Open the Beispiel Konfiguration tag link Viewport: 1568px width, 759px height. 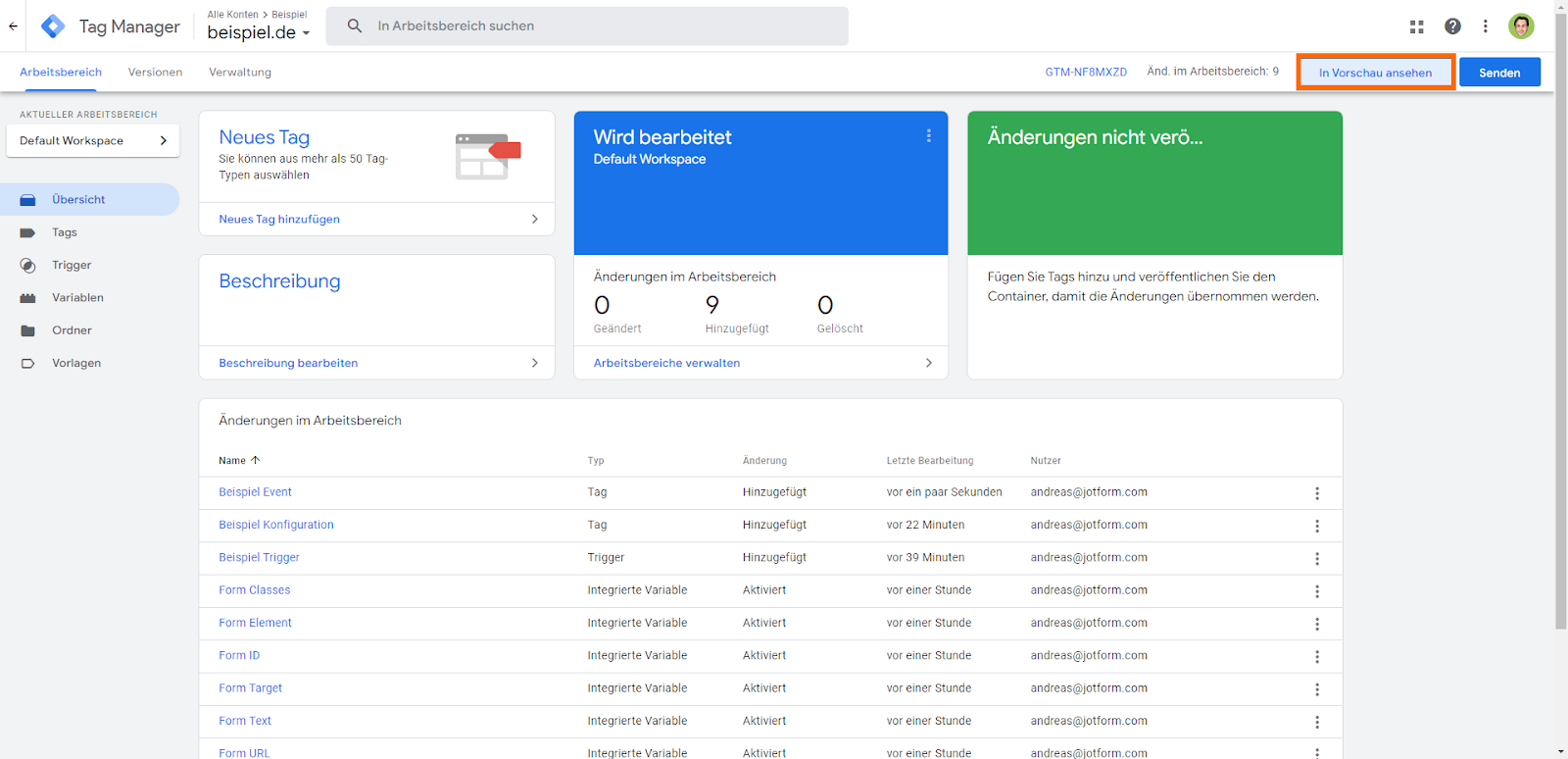click(276, 525)
